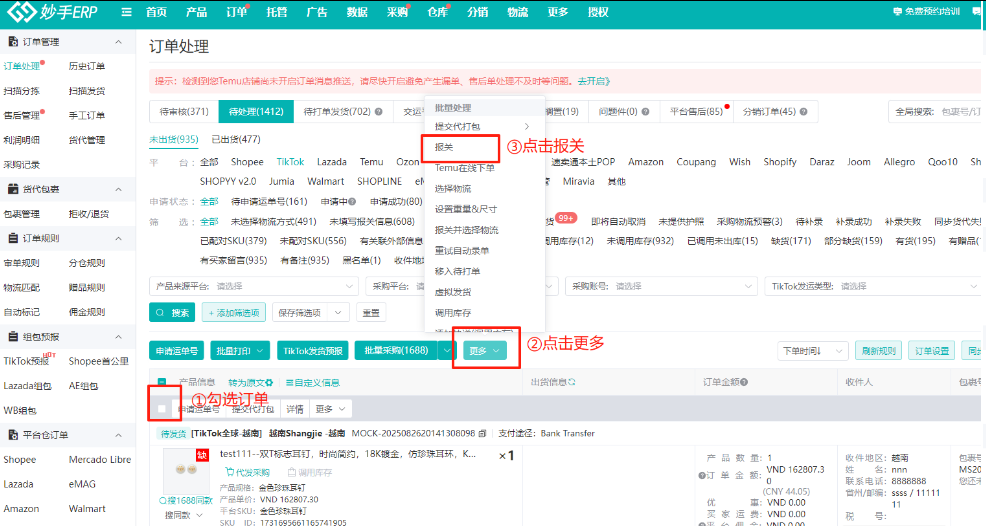Open the 采购 top navigation menu
This screenshot has width=986, height=526.
[x=397, y=12]
